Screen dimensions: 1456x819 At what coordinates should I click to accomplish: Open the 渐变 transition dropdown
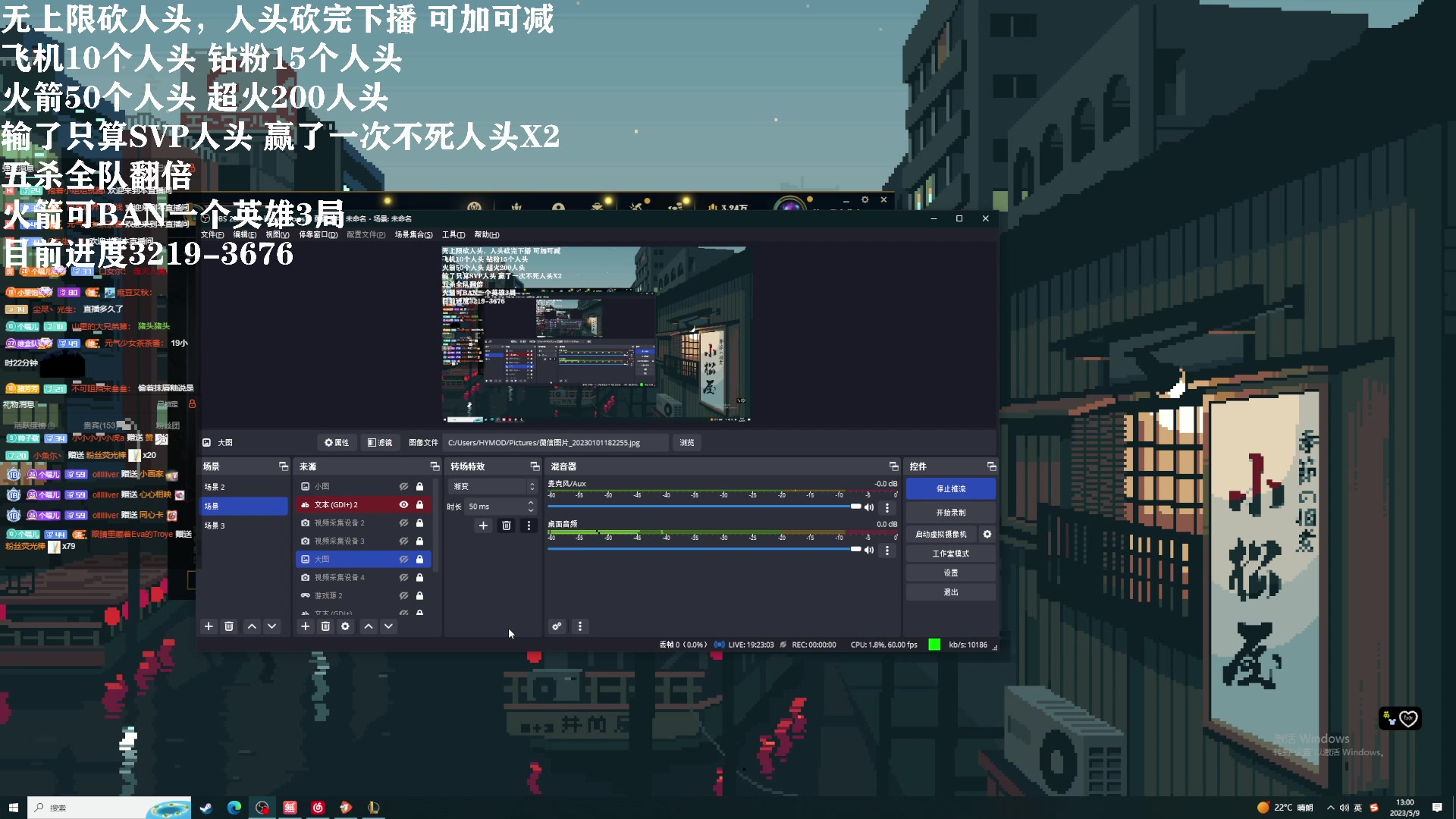point(494,487)
